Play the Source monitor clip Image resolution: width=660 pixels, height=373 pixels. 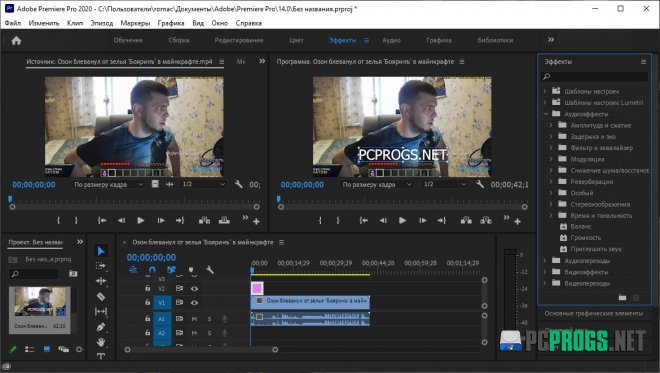141,220
